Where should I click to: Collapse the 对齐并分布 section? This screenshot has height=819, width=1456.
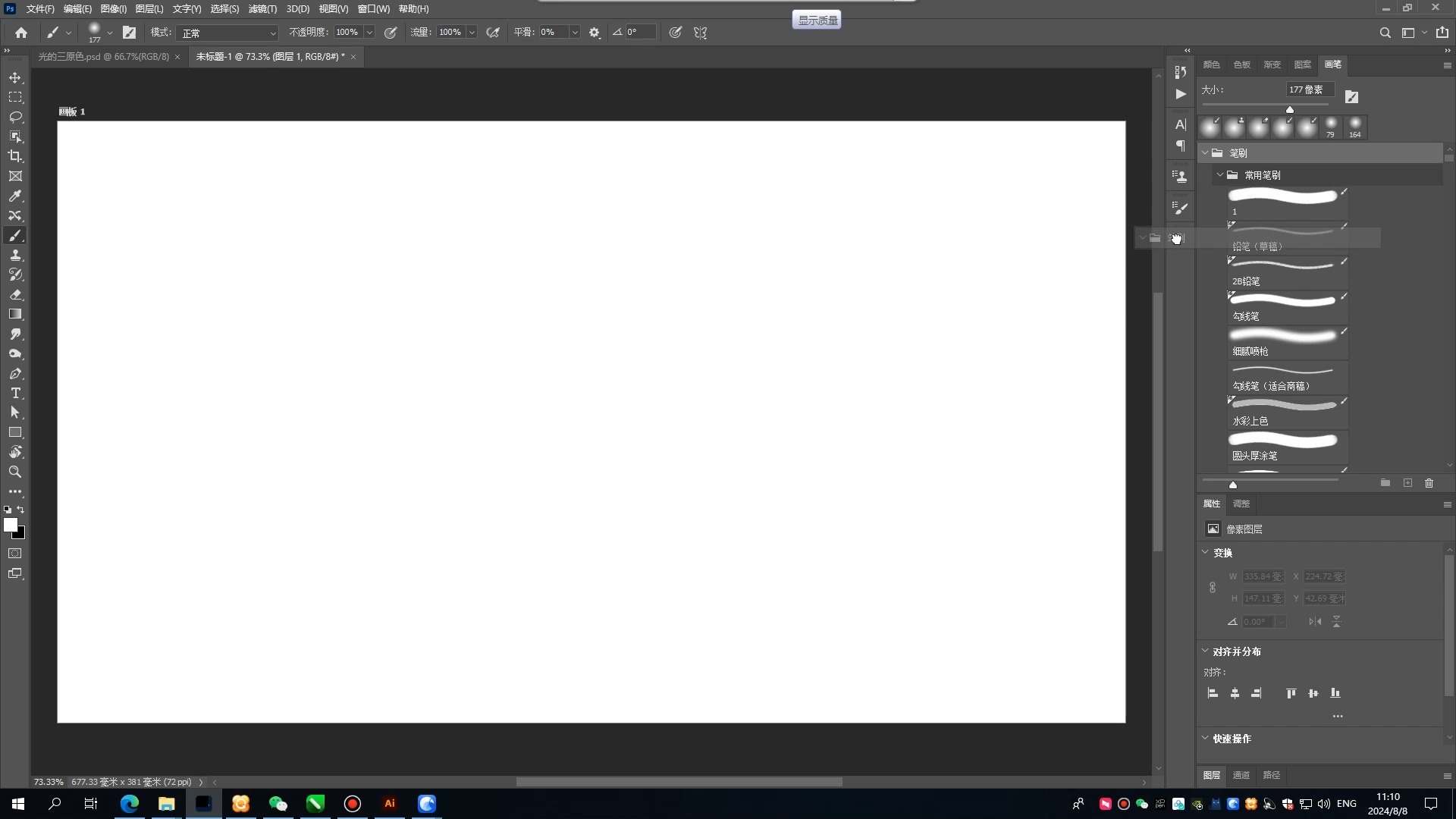coord(1205,651)
